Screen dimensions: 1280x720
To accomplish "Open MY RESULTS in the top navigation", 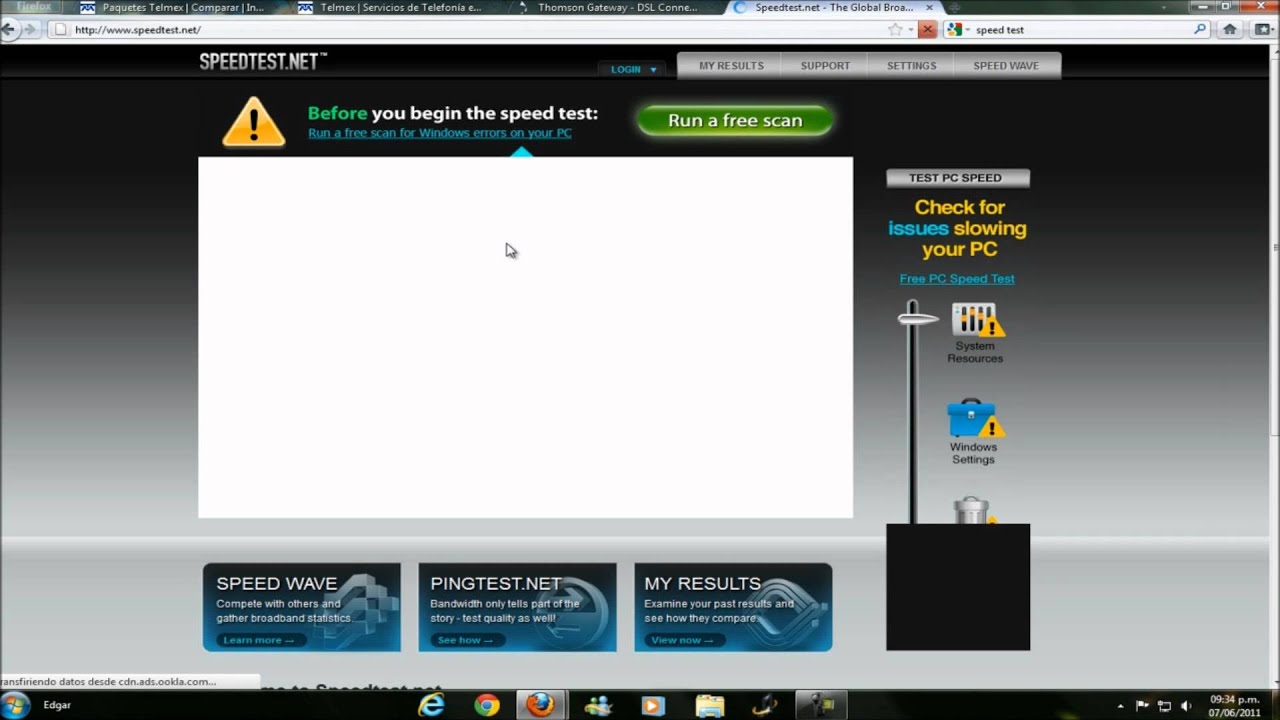I will [x=731, y=66].
